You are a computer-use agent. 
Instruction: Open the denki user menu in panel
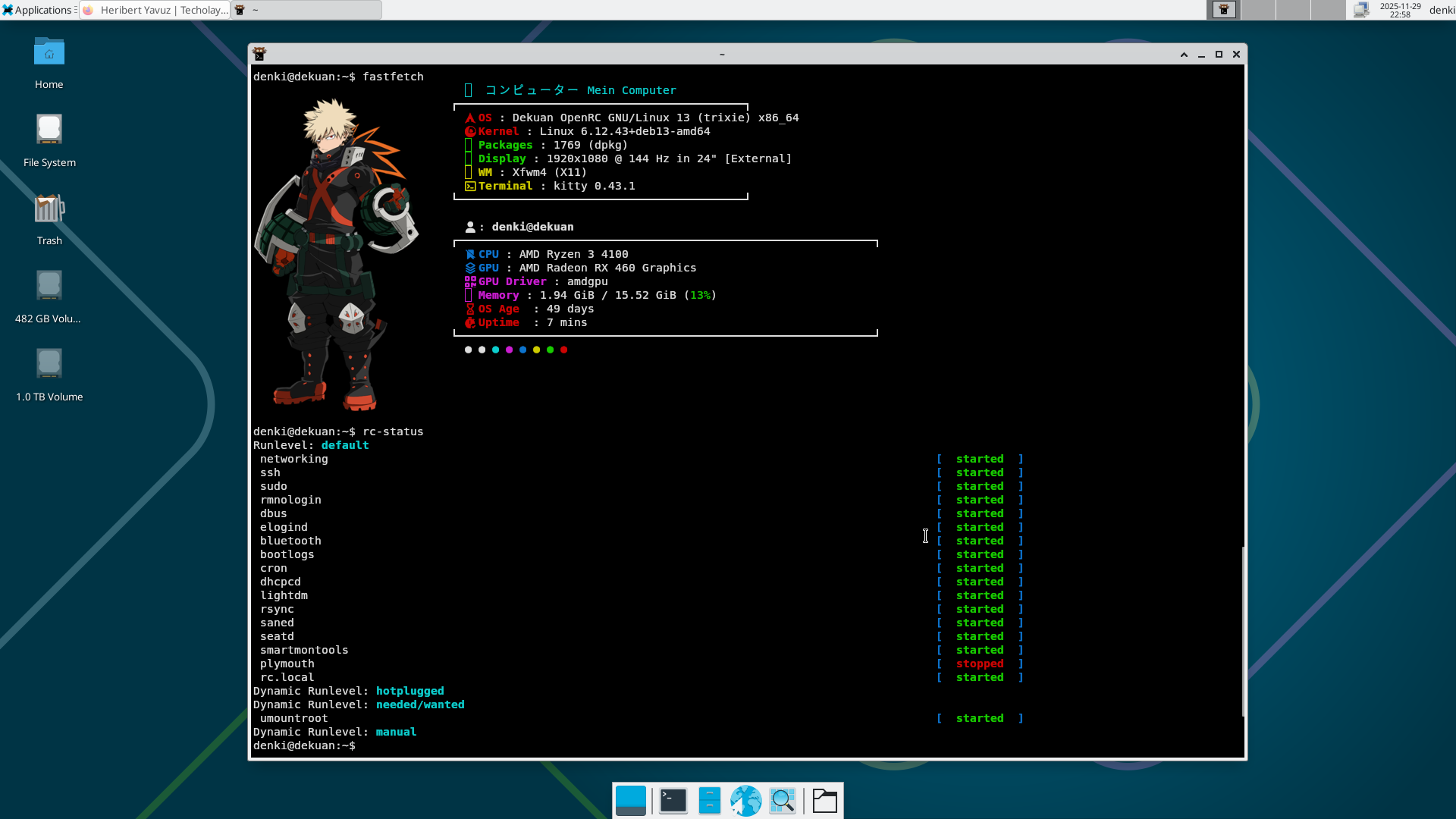[x=1442, y=10]
